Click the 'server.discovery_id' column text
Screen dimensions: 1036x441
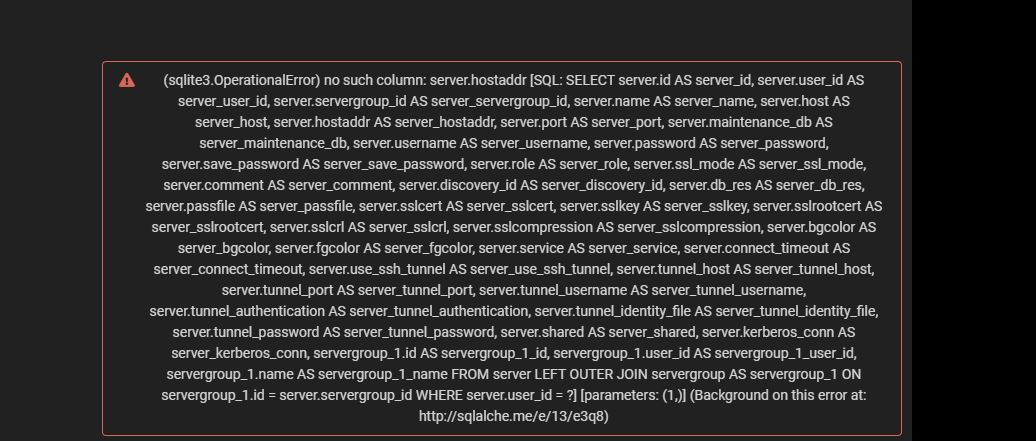[x=458, y=185]
